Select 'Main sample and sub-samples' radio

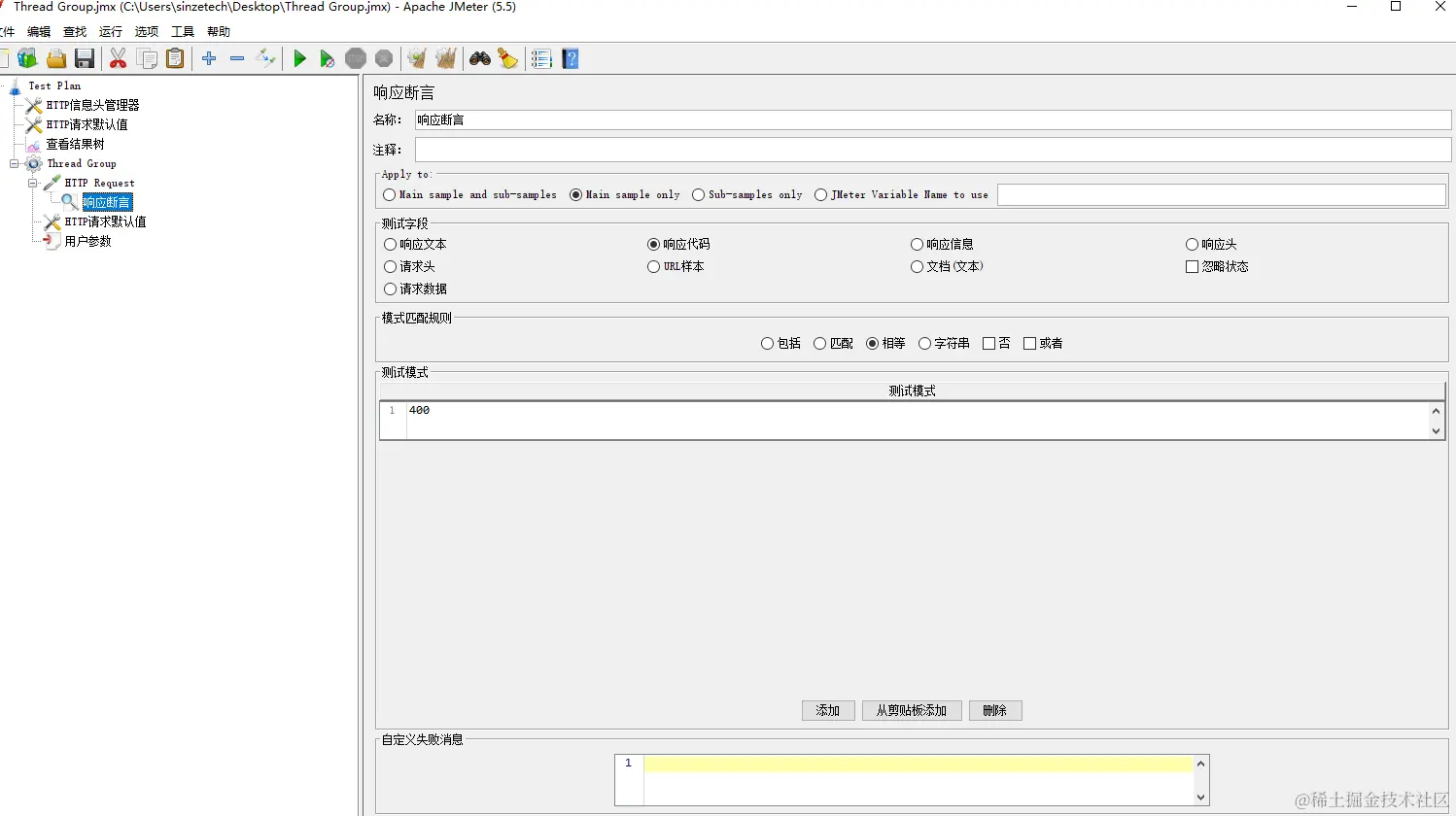click(390, 195)
